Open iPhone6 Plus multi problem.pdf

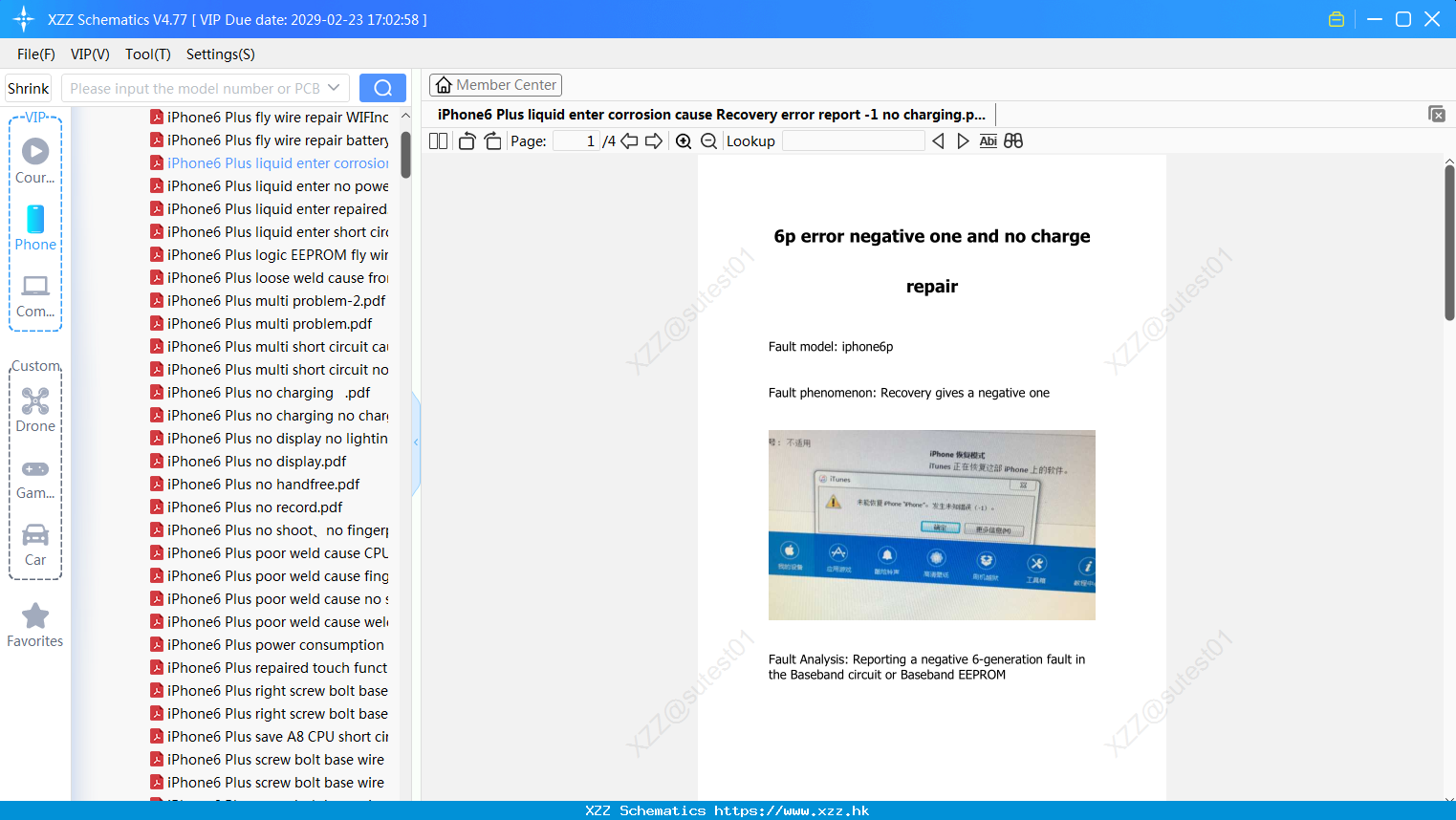tap(261, 324)
